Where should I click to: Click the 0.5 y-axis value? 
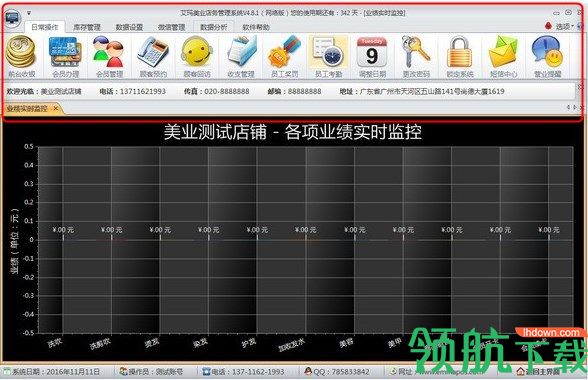(29, 147)
